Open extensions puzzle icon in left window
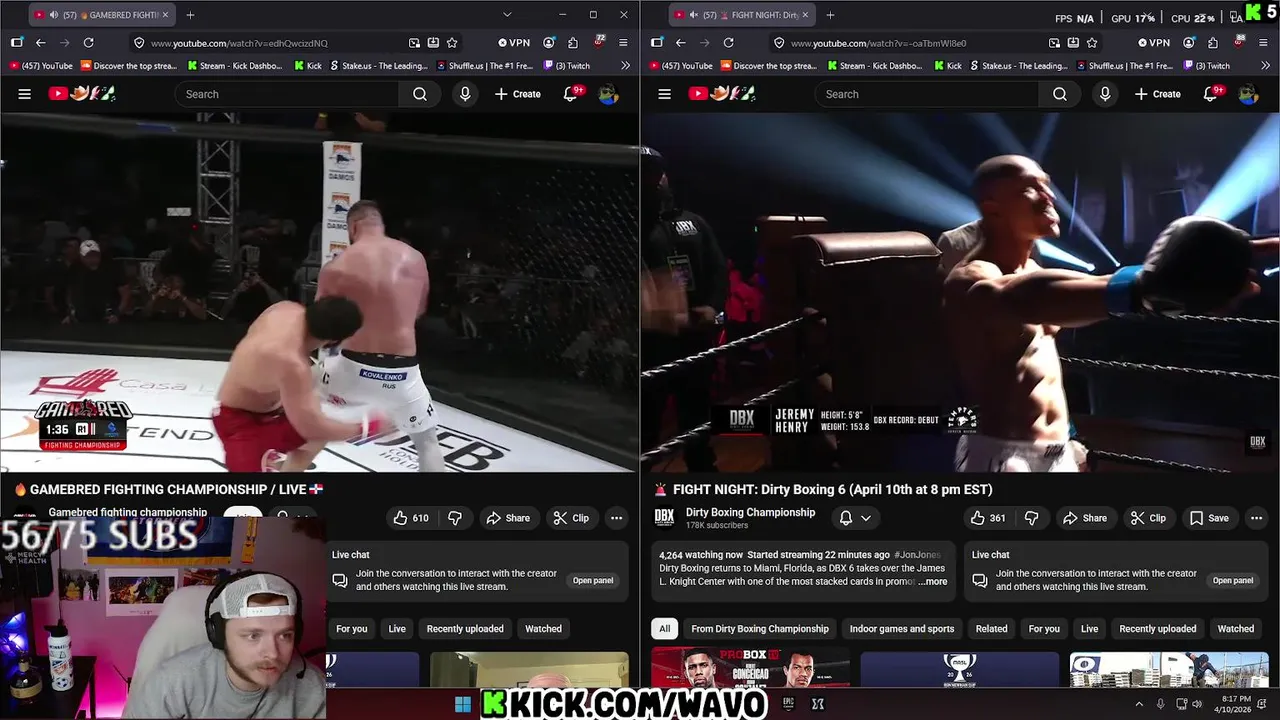 (x=573, y=43)
